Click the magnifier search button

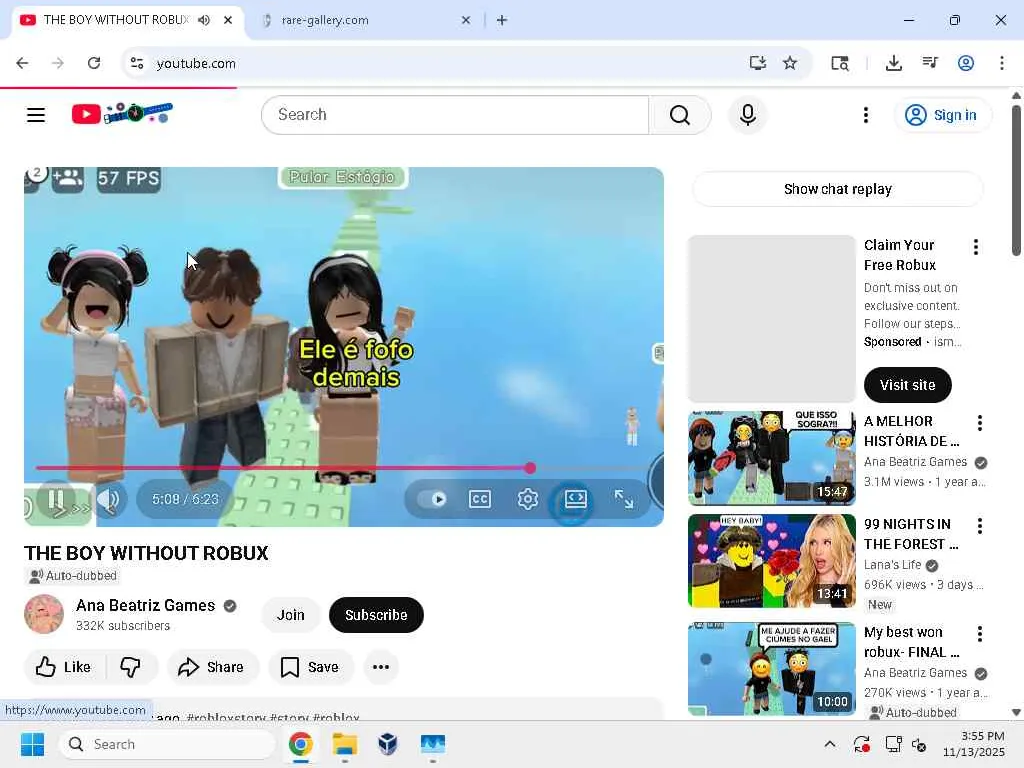[x=680, y=115]
